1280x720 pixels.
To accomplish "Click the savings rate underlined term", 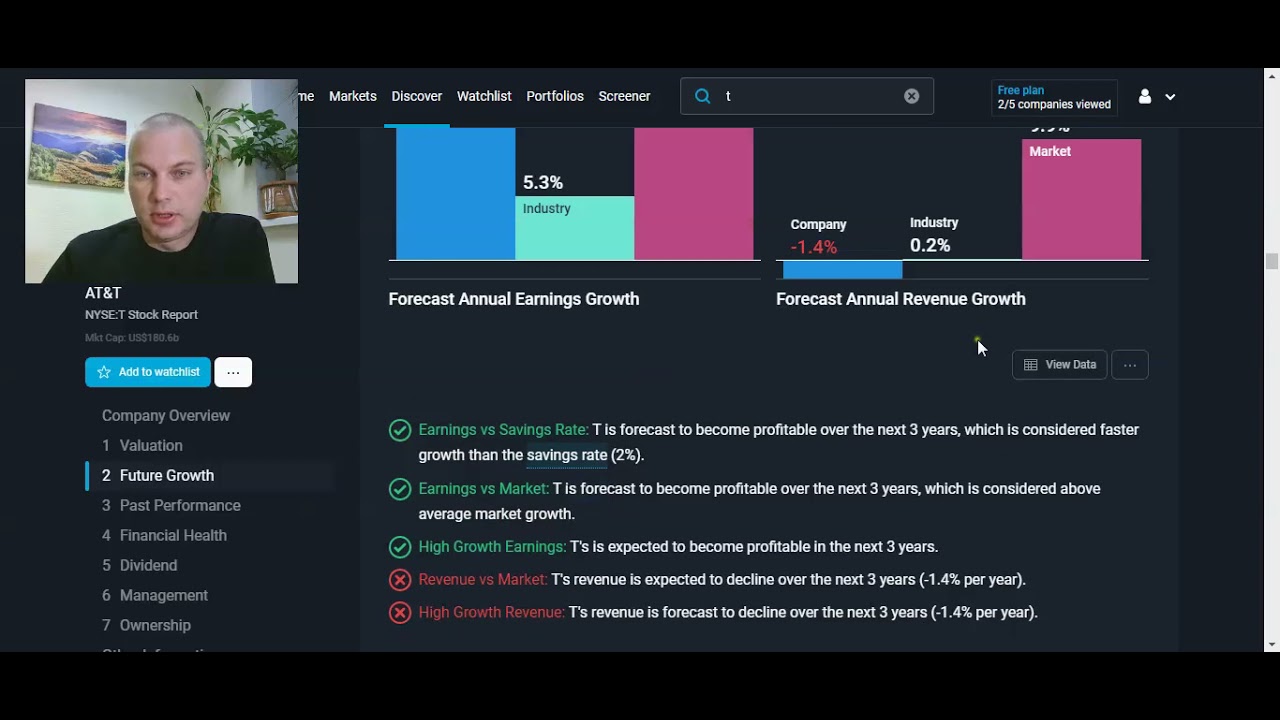I will (567, 455).
